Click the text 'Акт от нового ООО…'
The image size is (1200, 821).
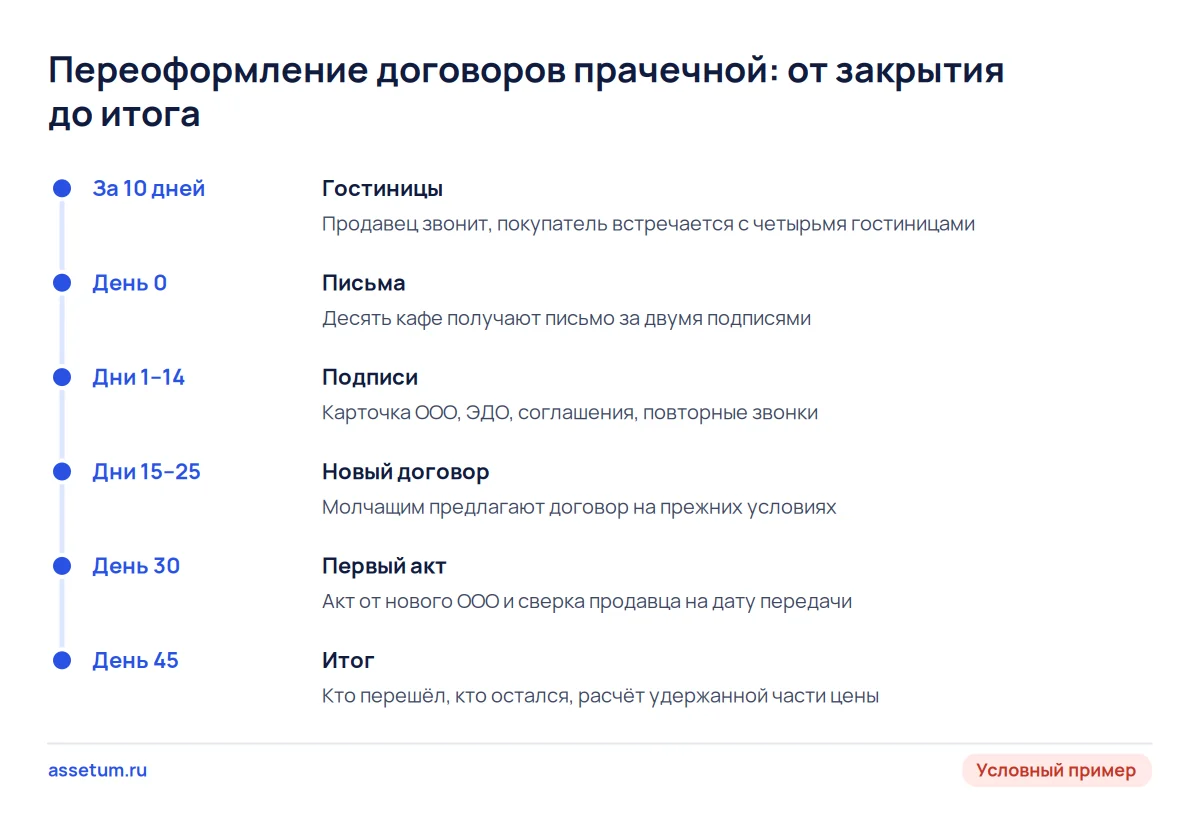(587, 602)
